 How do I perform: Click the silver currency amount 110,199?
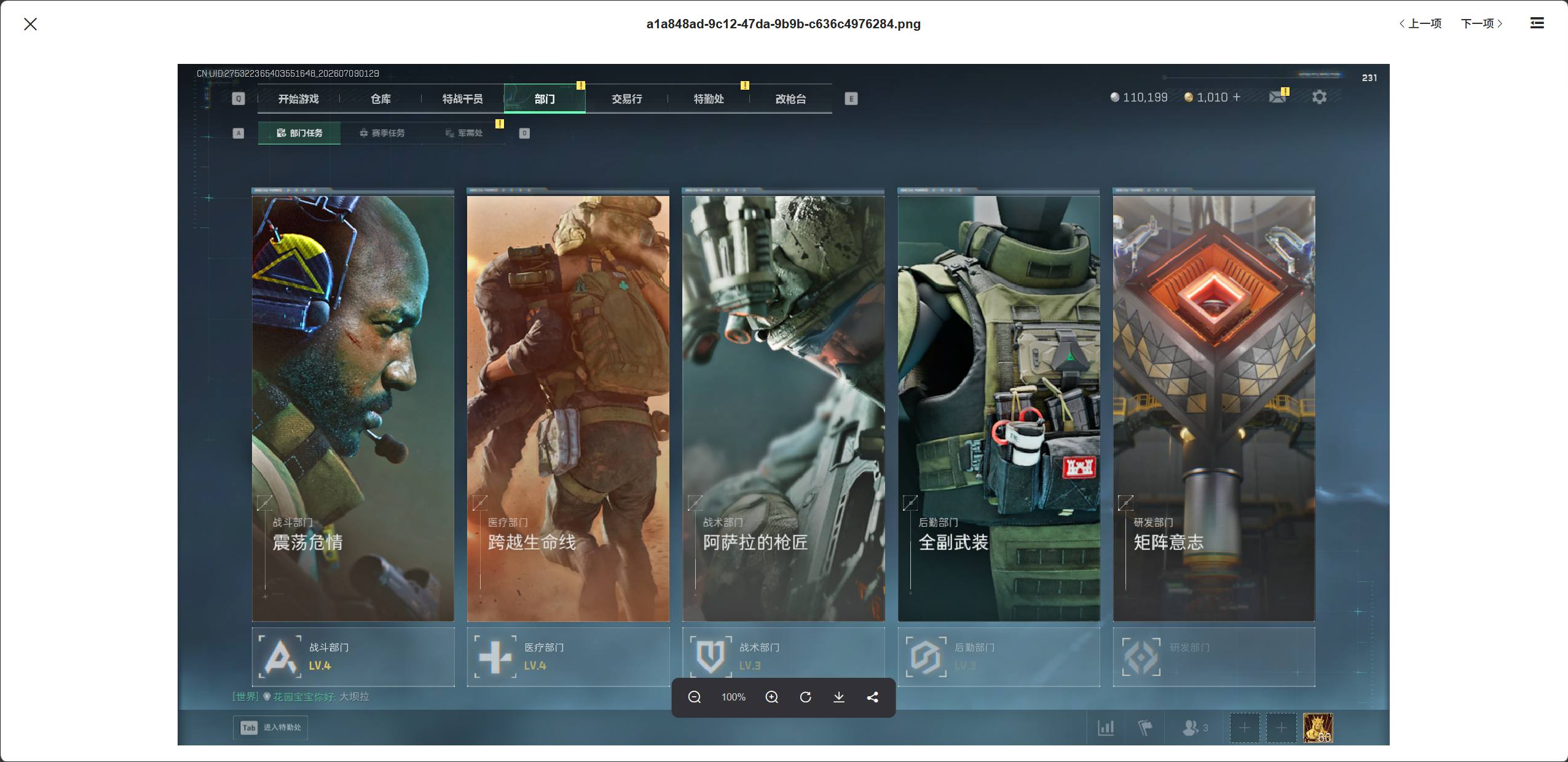click(1145, 97)
